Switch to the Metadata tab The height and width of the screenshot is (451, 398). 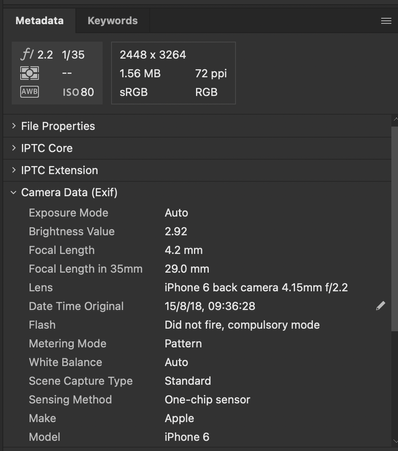coord(39,21)
